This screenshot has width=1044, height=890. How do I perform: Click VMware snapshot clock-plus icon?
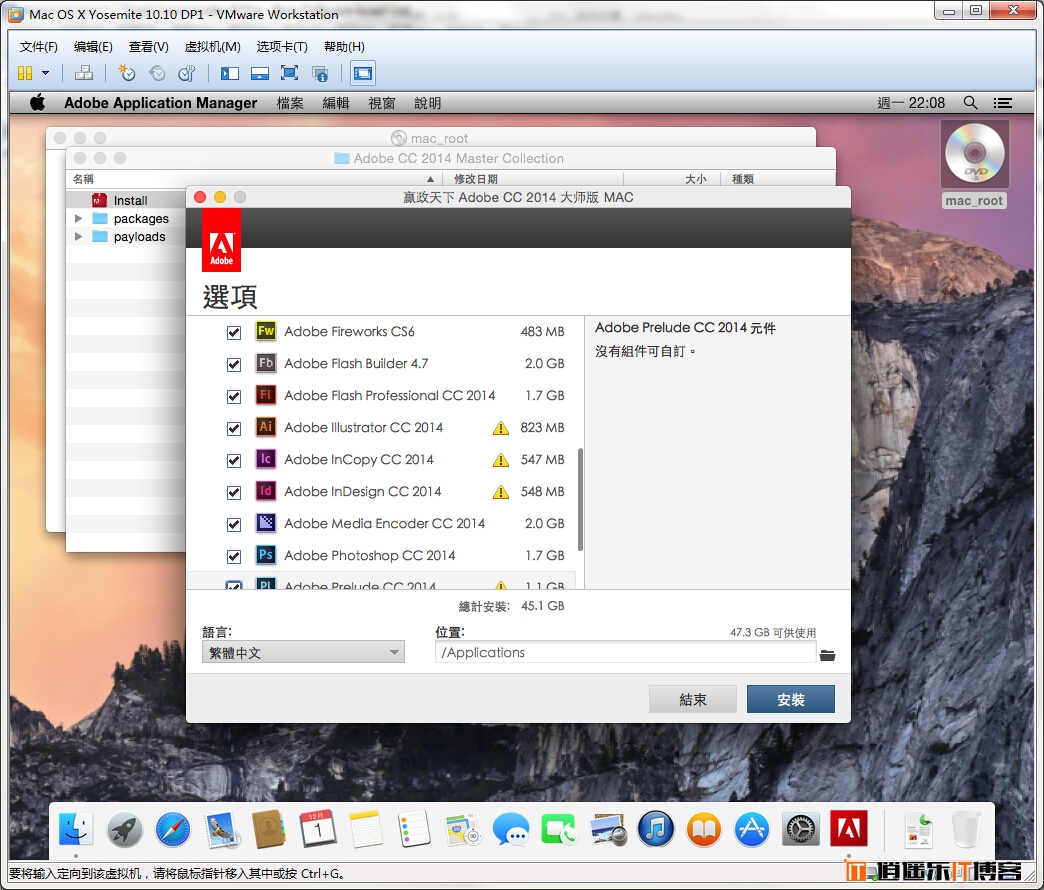(x=127, y=73)
